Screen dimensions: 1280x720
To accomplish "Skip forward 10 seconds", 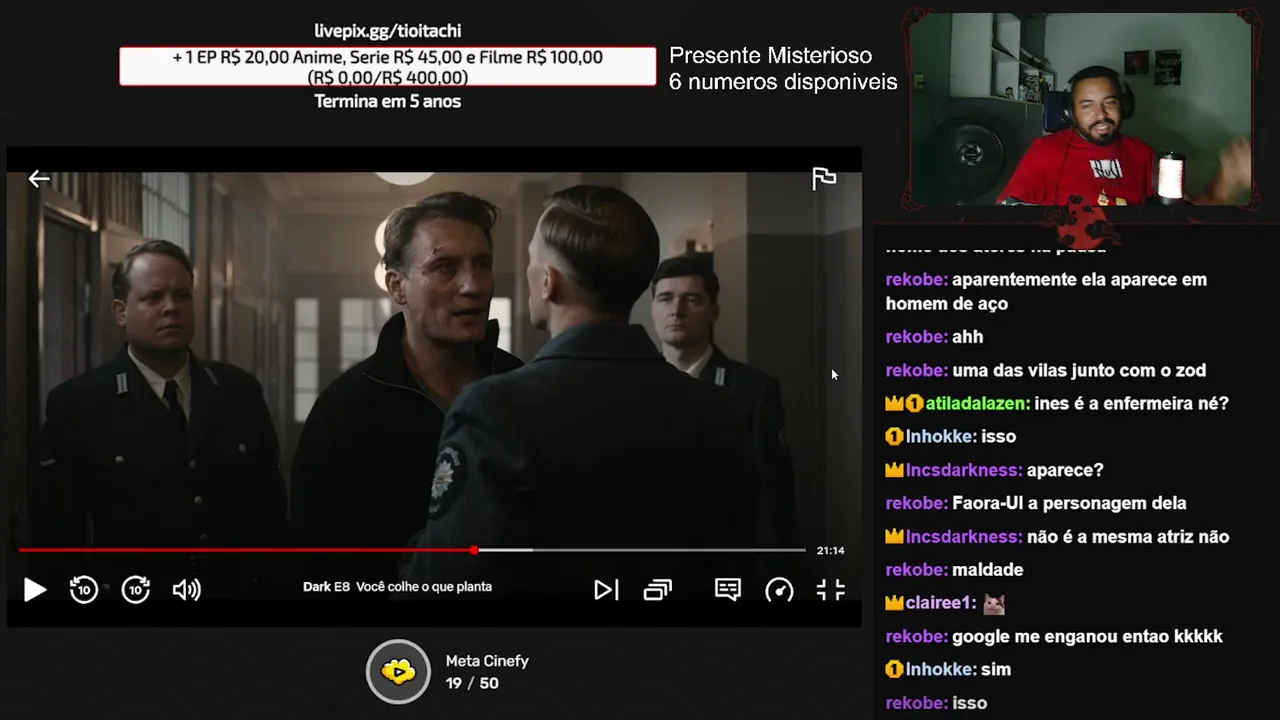I will click(136, 590).
